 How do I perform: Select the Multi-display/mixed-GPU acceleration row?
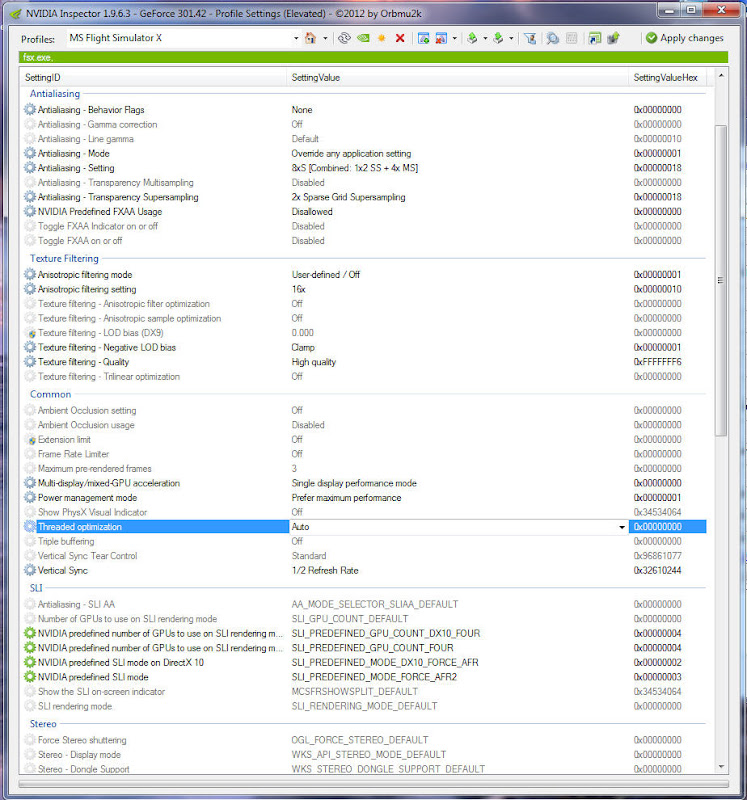pos(364,483)
